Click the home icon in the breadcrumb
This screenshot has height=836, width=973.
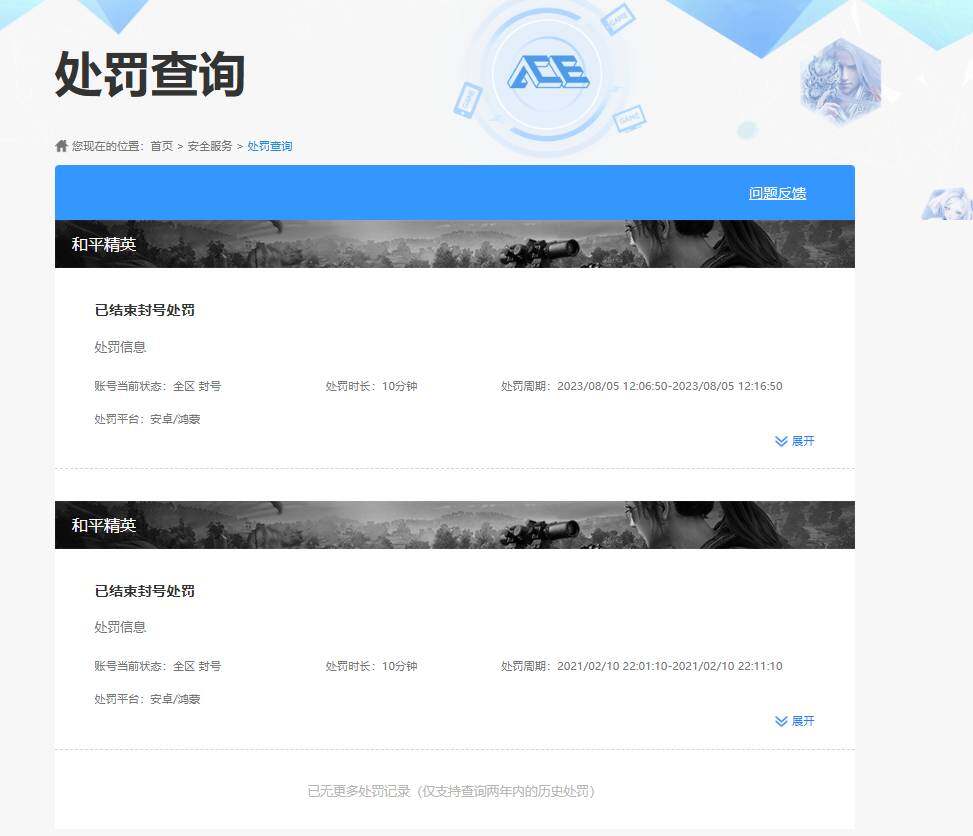click(x=61, y=146)
